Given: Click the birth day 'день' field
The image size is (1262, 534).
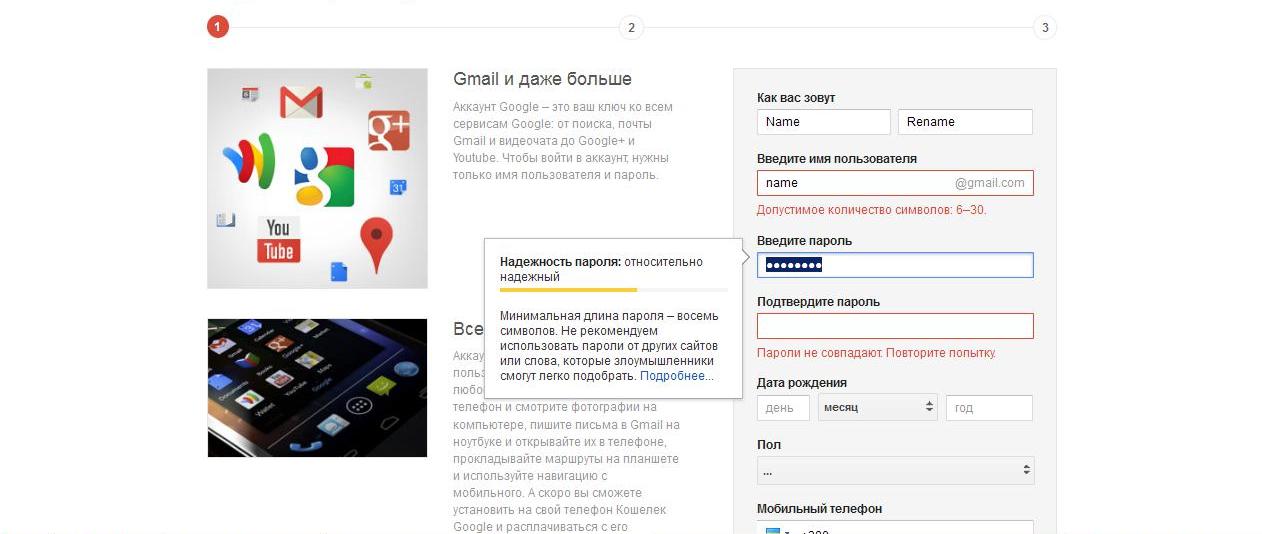Looking at the screenshot, I should click(x=783, y=408).
